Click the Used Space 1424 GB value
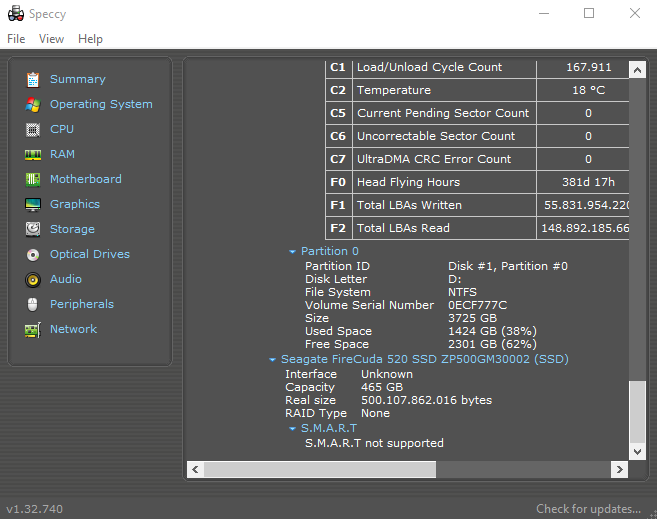This screenshot has width=657, height=519. [492, 331]
